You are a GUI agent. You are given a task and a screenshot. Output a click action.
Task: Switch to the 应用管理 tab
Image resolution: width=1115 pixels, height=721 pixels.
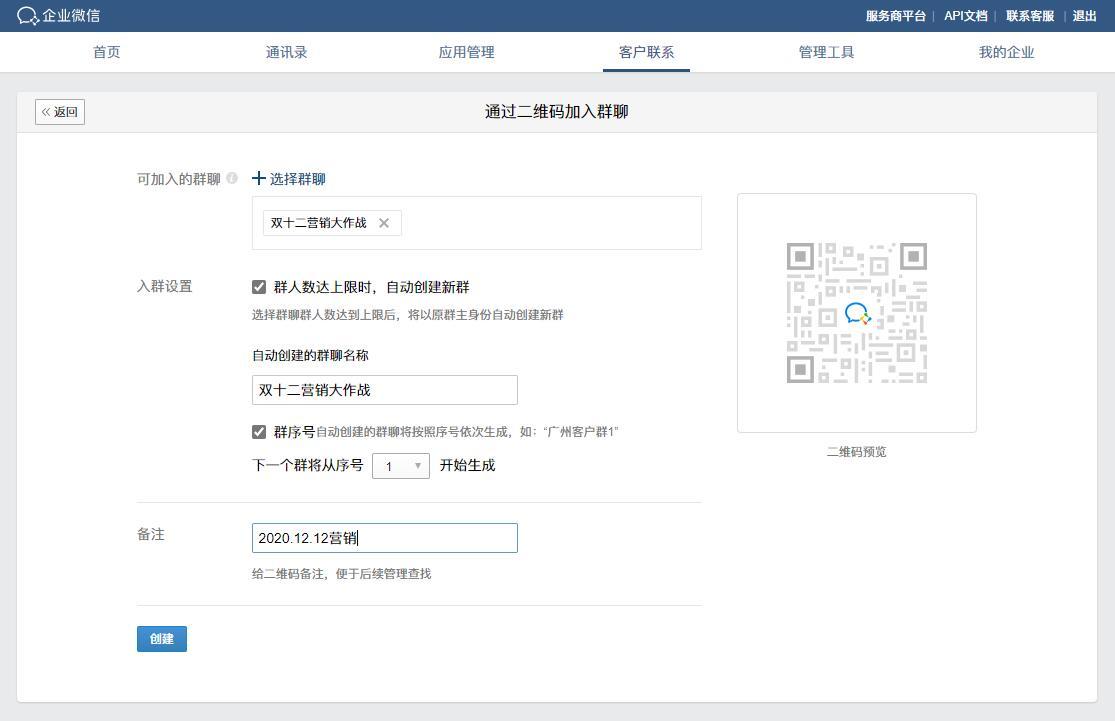point(467,52)
